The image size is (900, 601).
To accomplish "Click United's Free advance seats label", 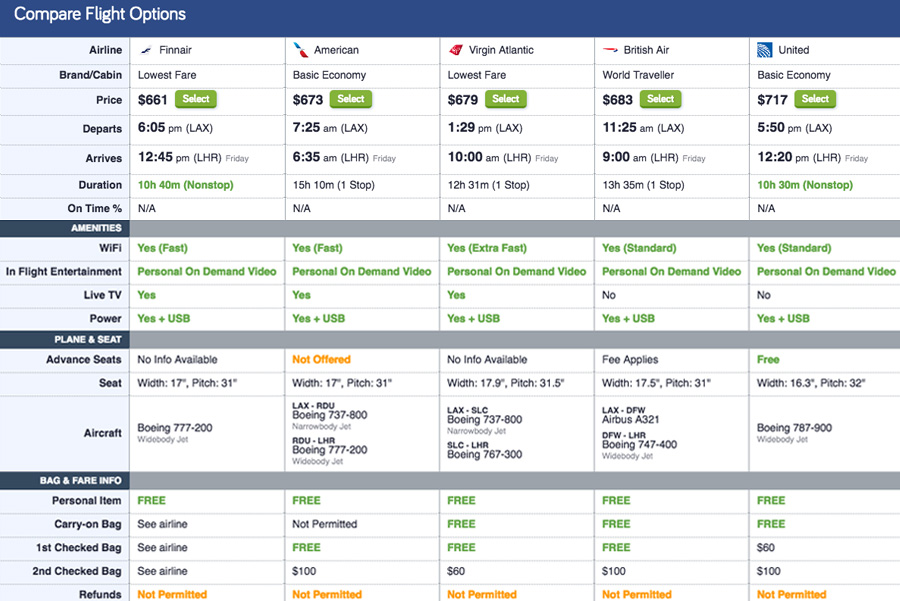I will coord(768,360).
